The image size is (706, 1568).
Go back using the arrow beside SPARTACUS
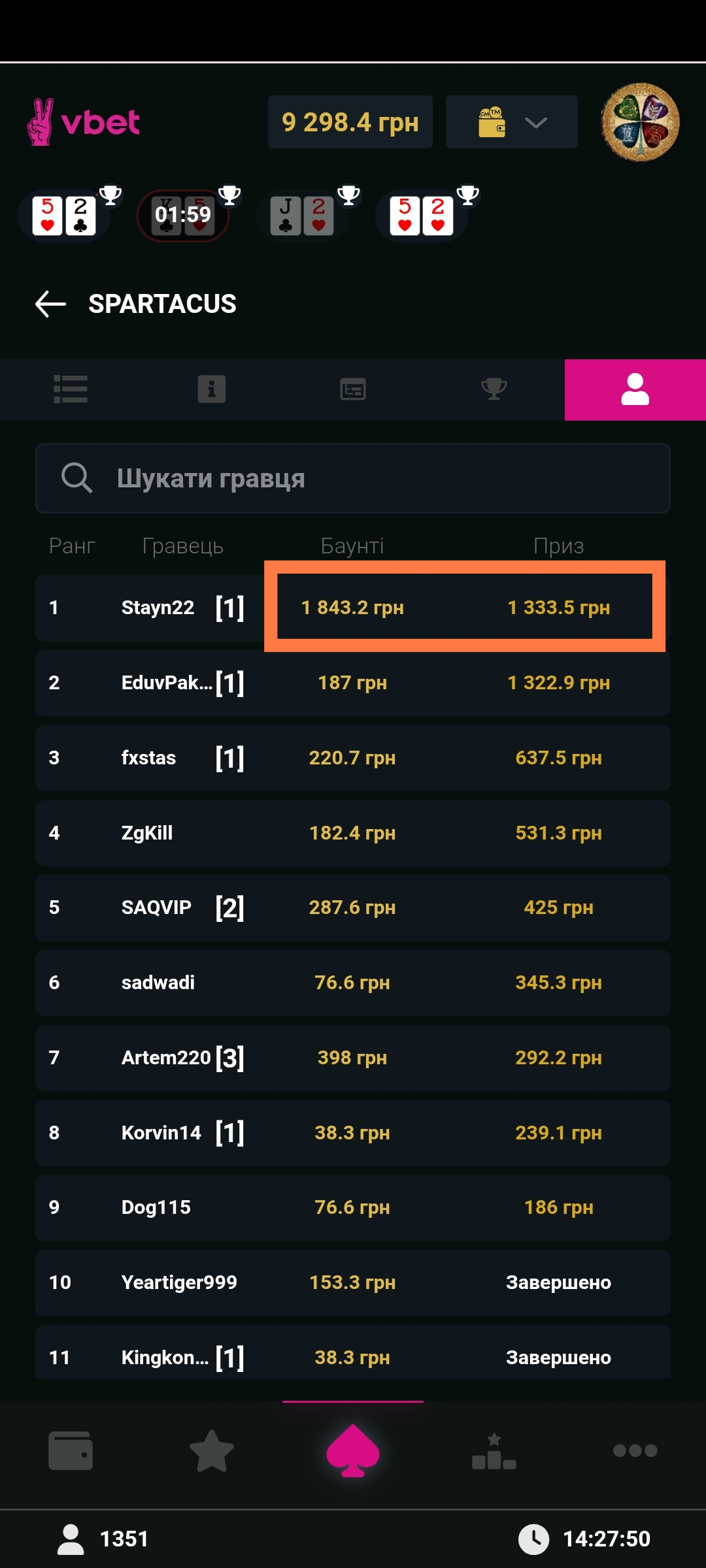coord(50,304)
